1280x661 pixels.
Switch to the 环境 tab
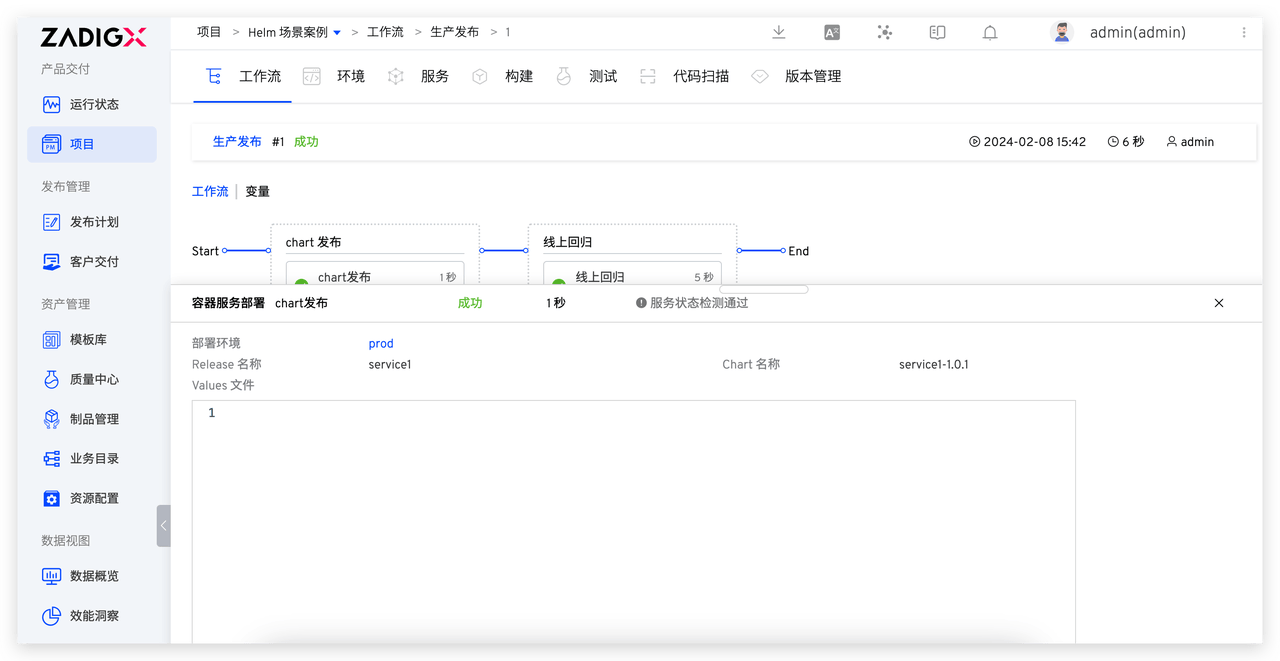[350, 77]
